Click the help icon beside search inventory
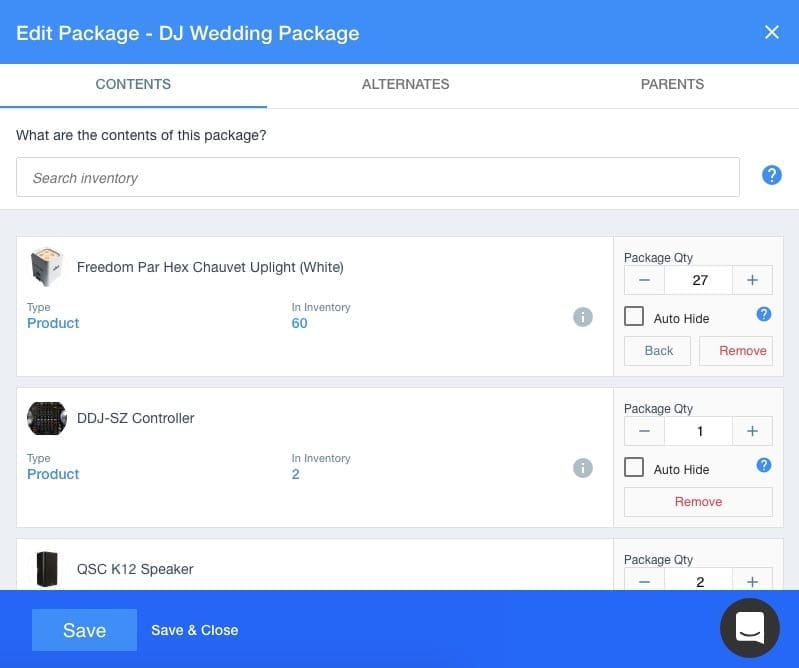This screenshot has width=799, height=668. click(771, 176)
